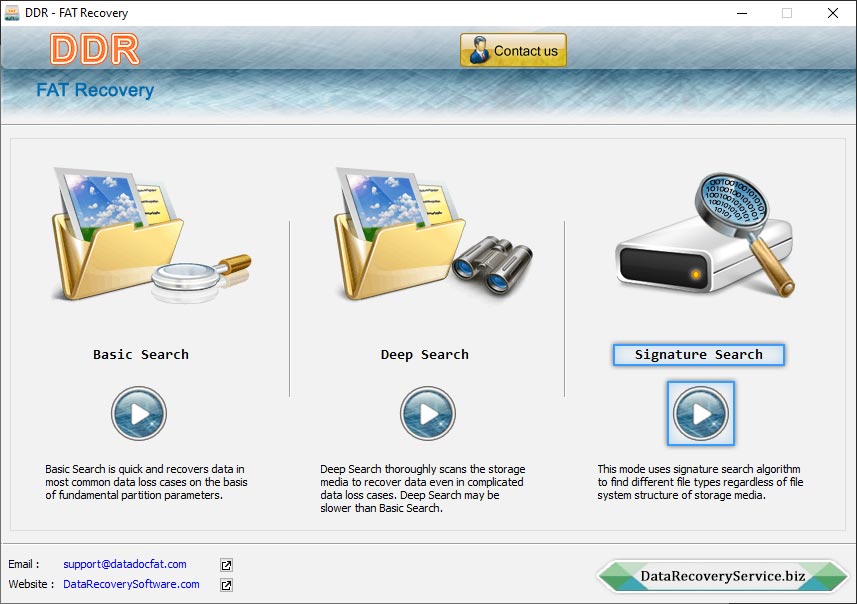Select the Deep Search folder with binoculars icon
The image size is (857, 604).
[433, 233]
